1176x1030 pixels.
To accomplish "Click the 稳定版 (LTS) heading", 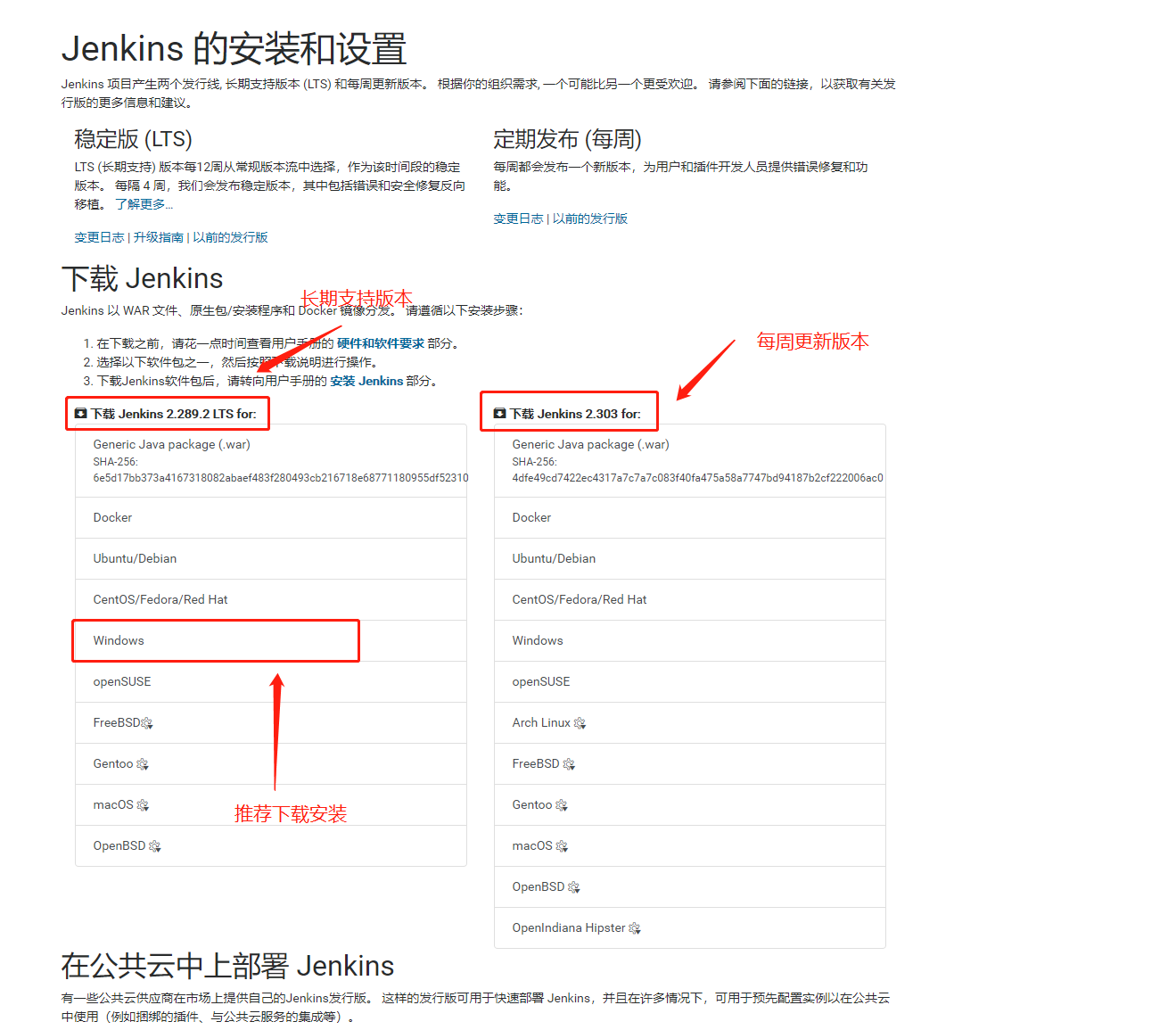I will coord(134,139).
